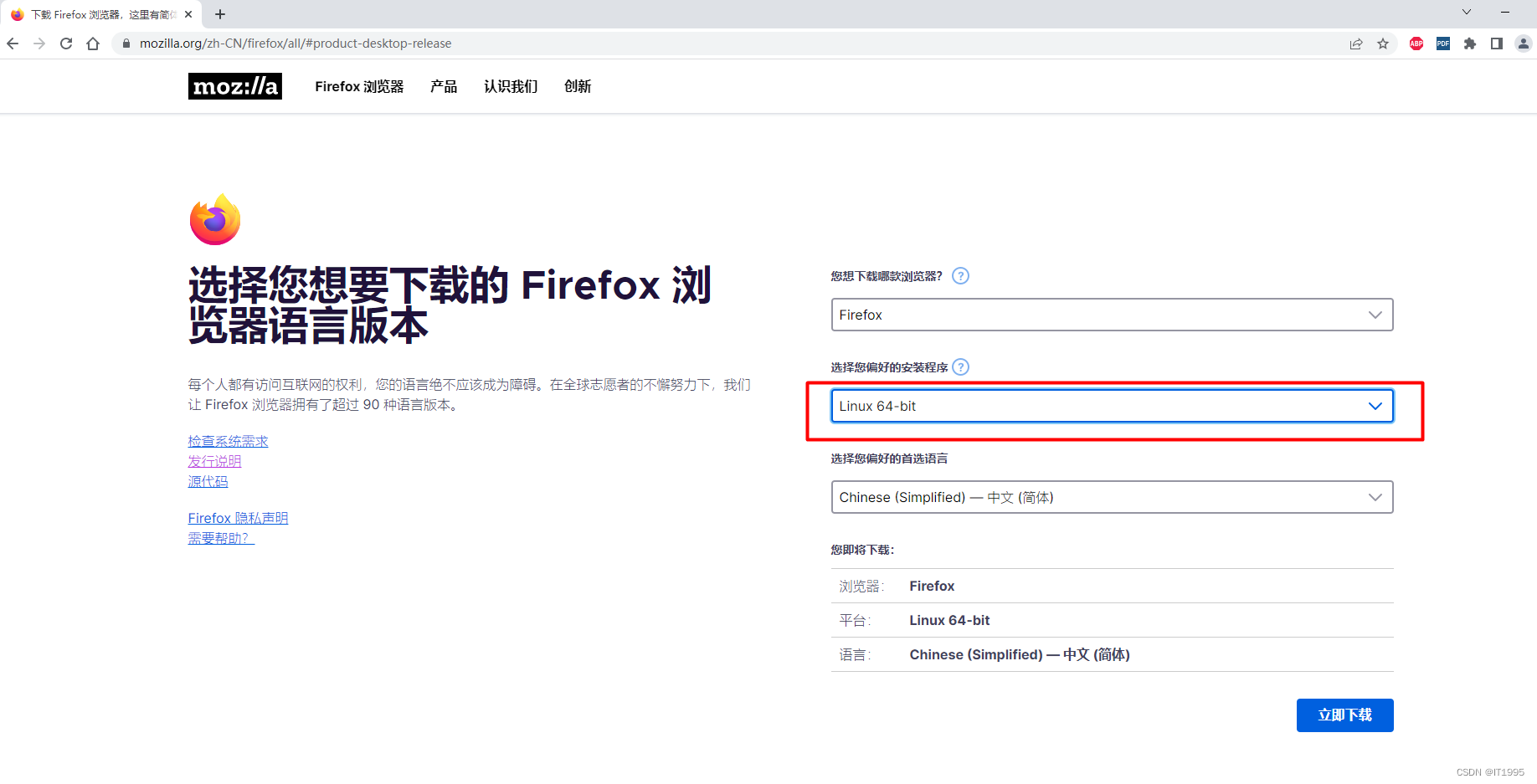Click the Mozilla logo in the header
Image resolution: width=1537 pixels, height=784 pixels.
pos(235,86)
